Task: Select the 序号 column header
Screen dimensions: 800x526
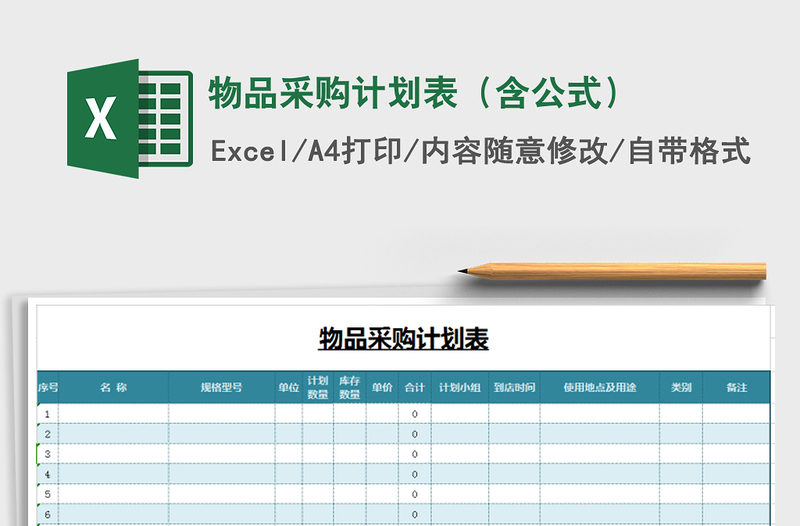Action: coord(48,387)
